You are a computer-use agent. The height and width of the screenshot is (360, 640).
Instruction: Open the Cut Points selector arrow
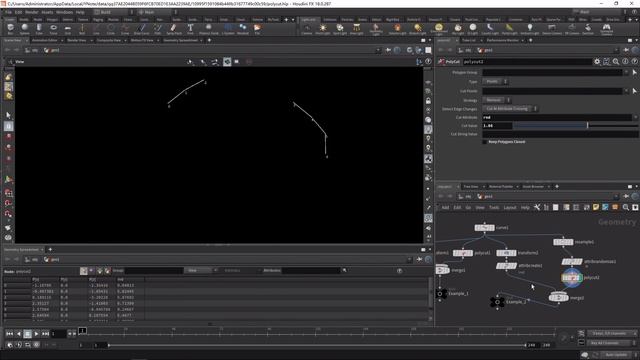(x=634, y=91)
